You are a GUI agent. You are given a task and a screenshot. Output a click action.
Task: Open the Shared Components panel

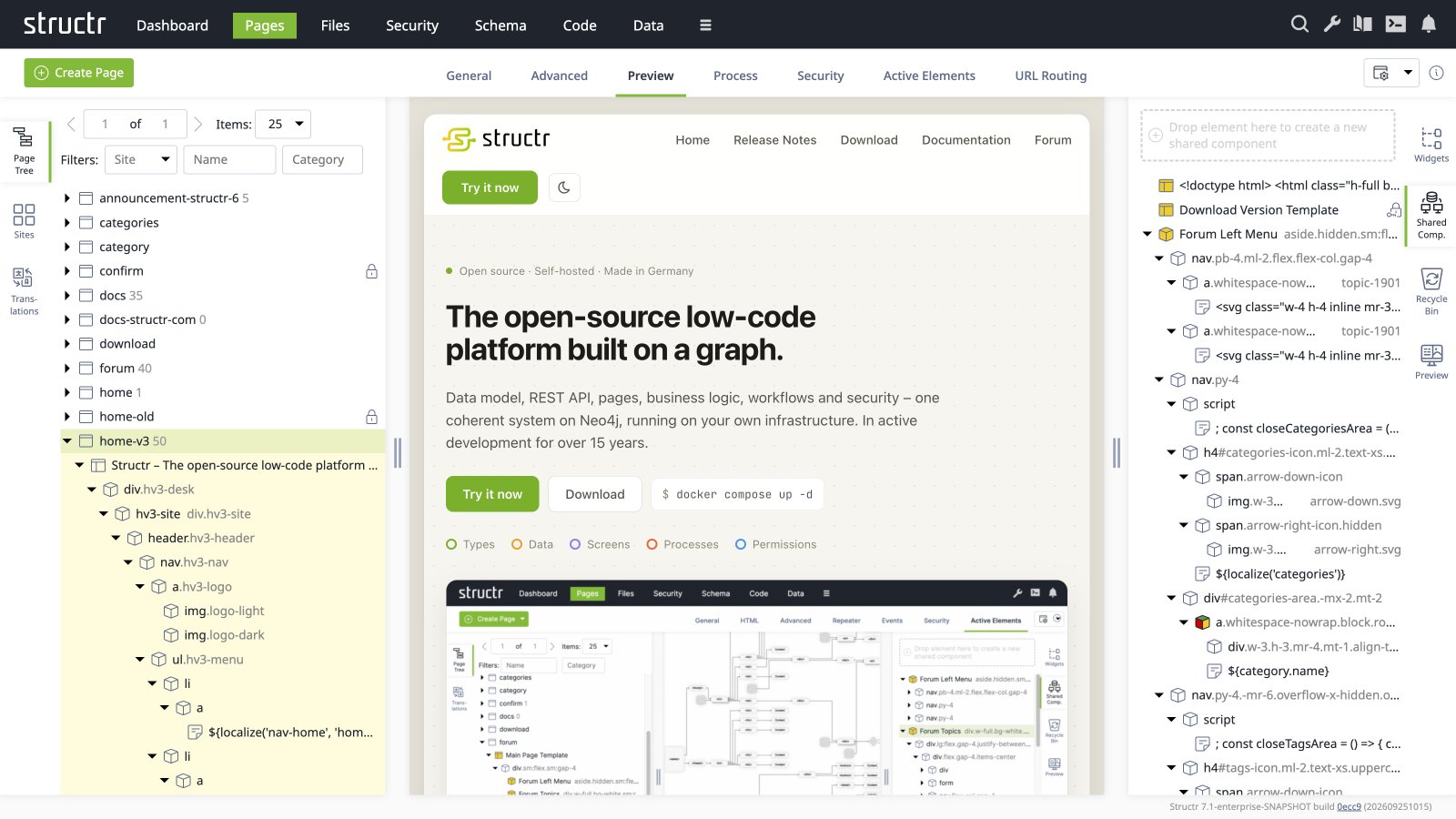(1431, 216)
